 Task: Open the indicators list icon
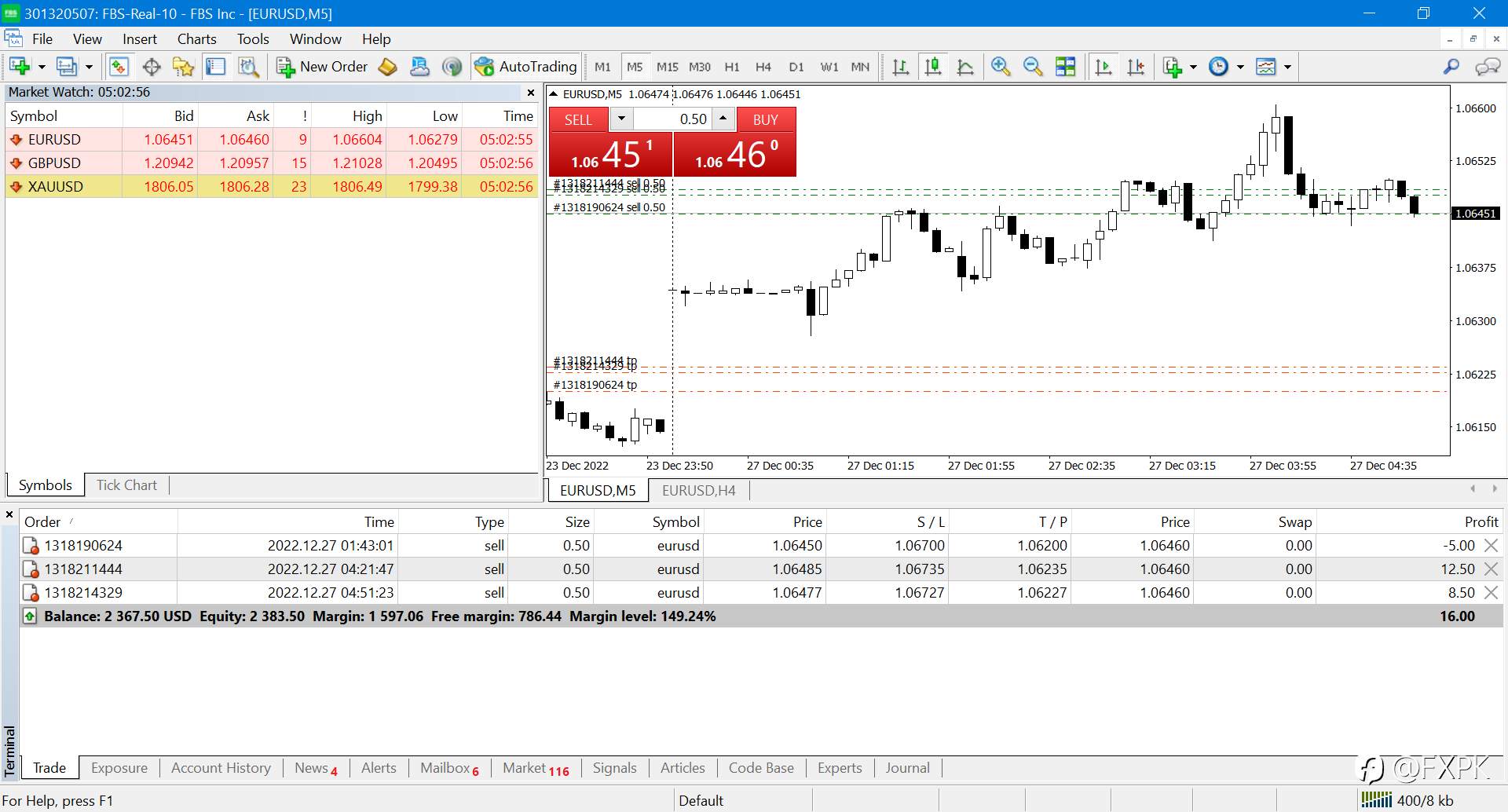(x=1173, y=67)
